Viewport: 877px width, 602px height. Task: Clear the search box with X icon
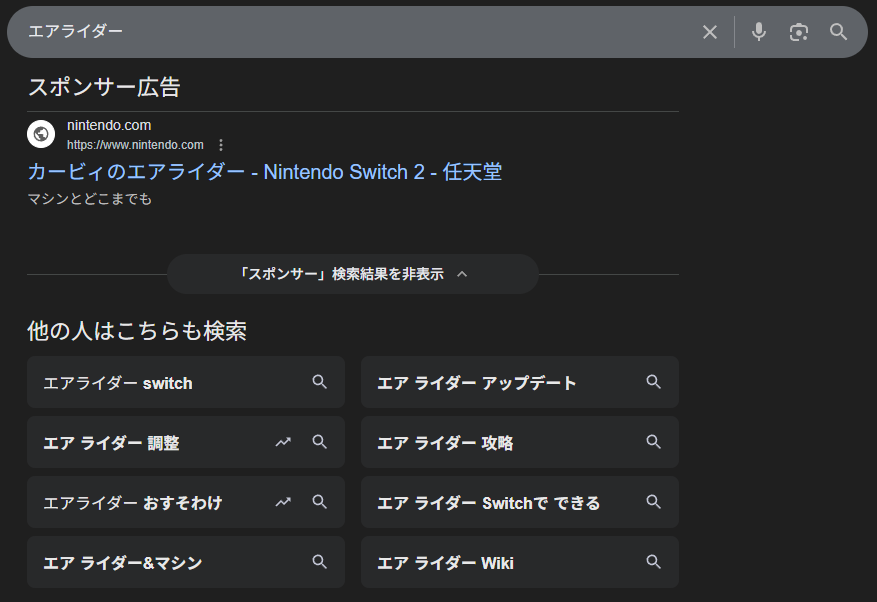710,32
